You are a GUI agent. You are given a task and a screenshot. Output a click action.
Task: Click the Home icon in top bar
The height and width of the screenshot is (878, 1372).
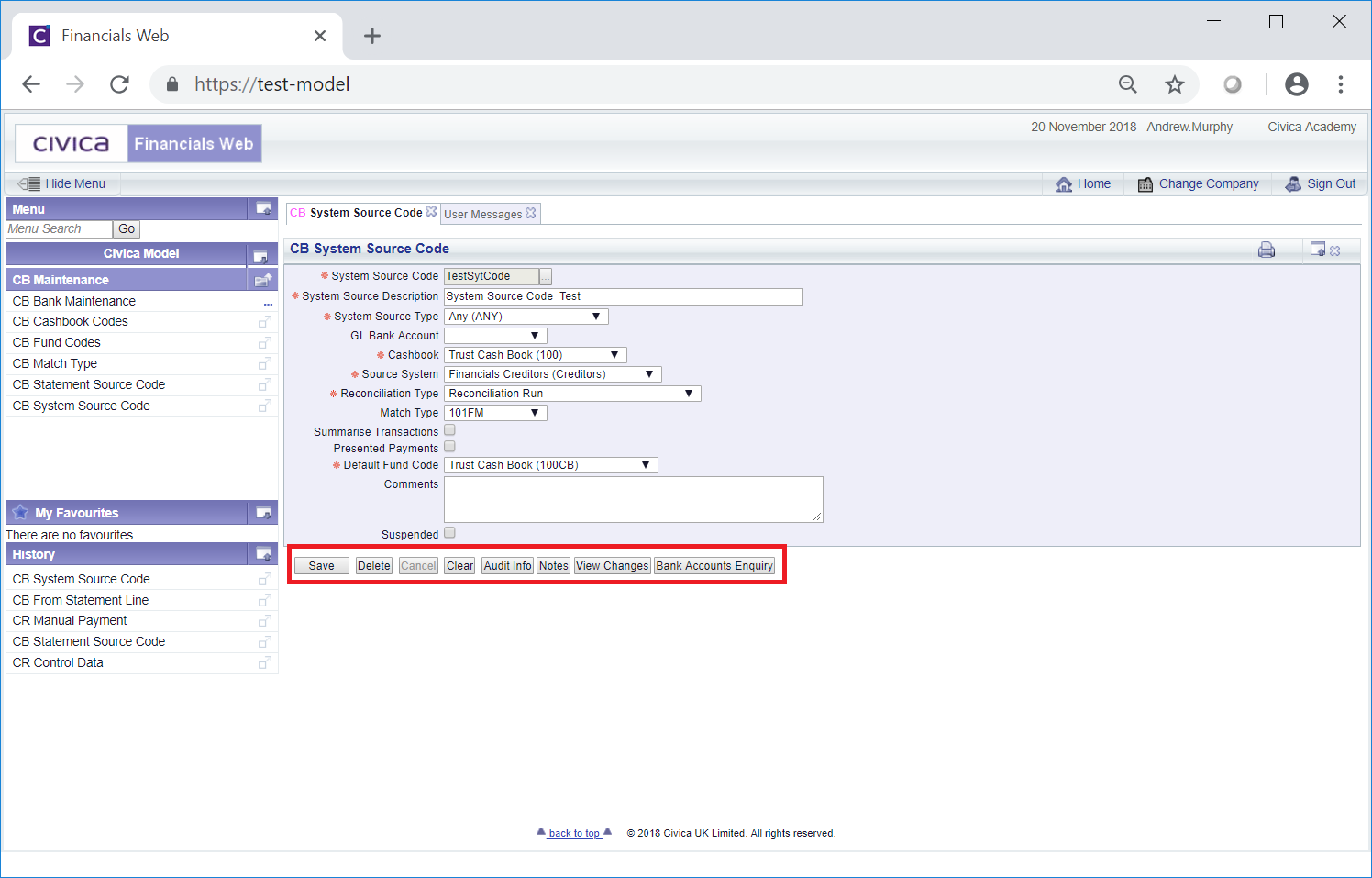(x=1064, y=184)
